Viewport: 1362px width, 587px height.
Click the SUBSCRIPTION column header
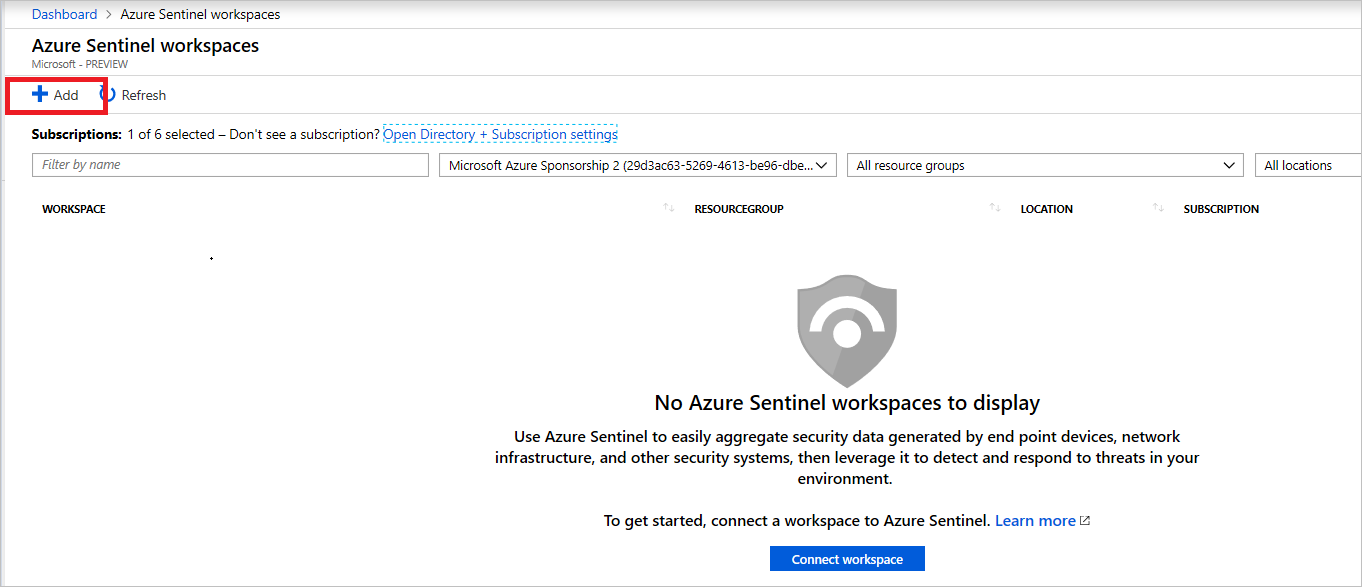(1221, 209)
